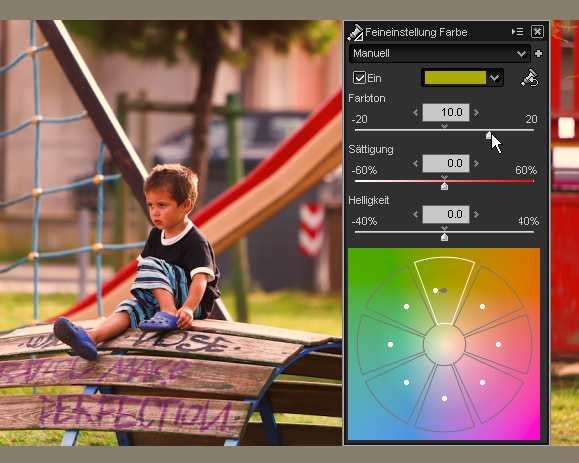Open the Feineinstellung Farbe panel menu icon
Screen dimensions: 579x463
click(x=517, y=32)
